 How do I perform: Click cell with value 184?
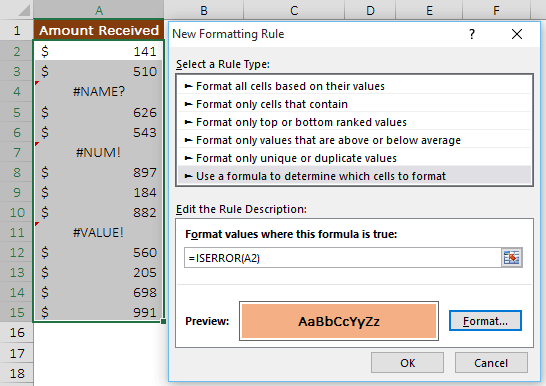tap(99, 192)
